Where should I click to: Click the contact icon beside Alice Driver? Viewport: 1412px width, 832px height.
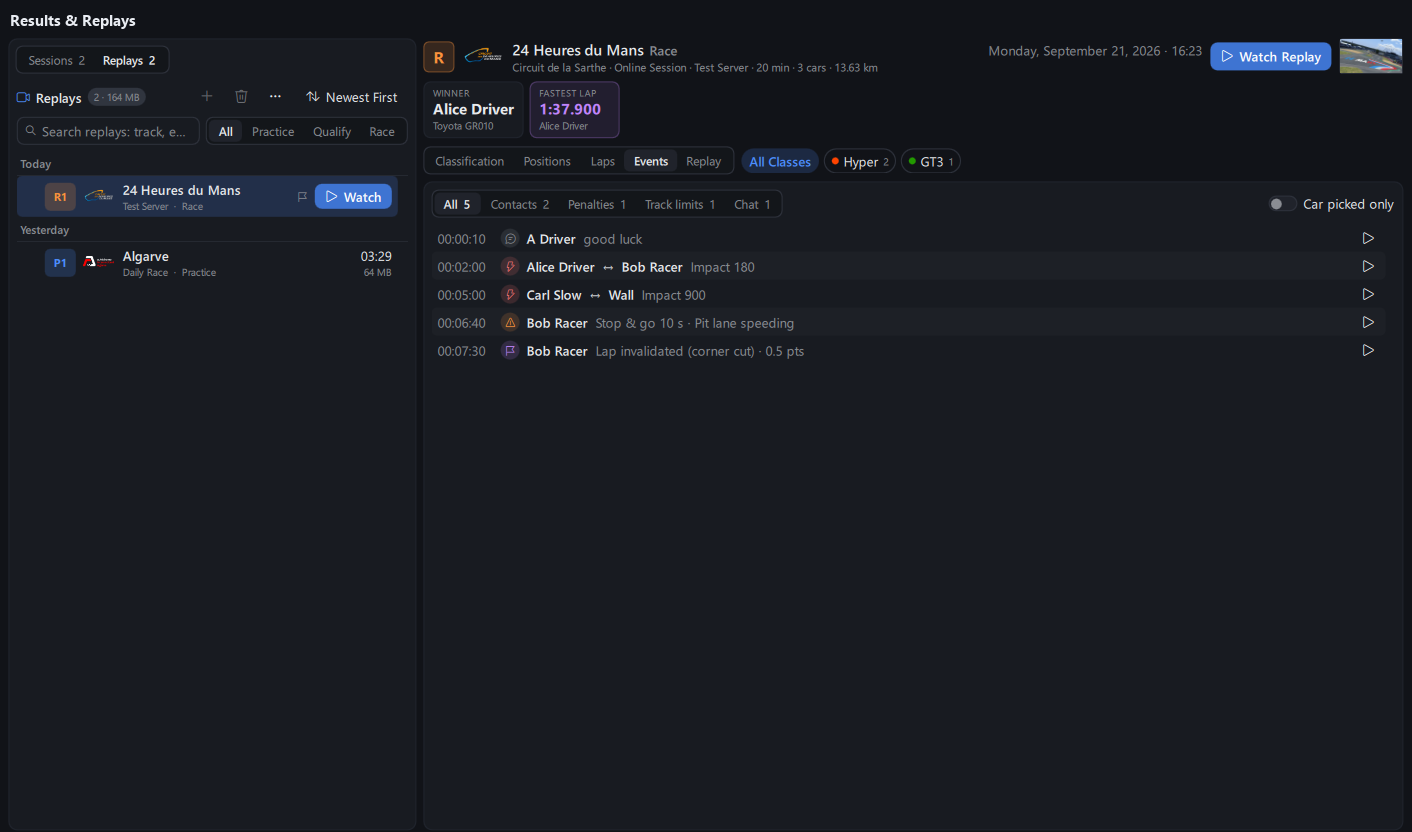(x=510, y=267)
